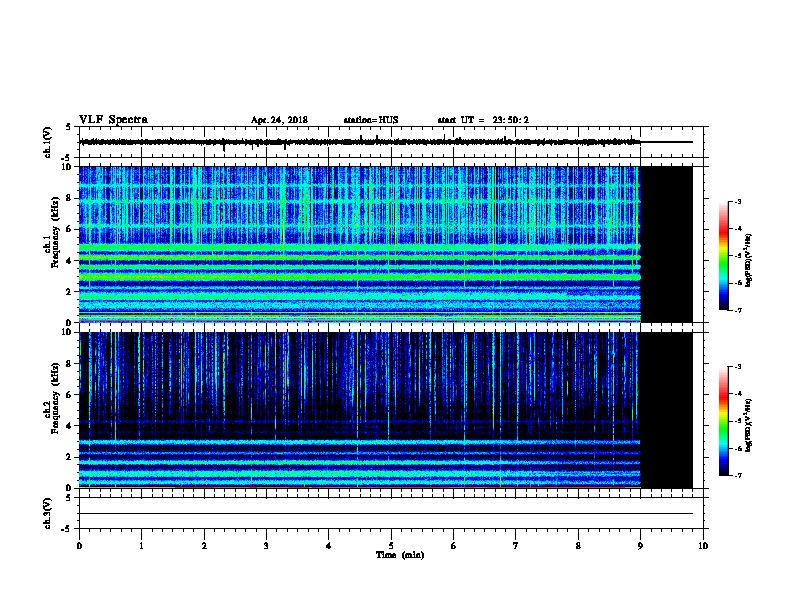The image size is (792, 612).
Task: Click the black no-data region of ch.2 spectrogram
Action: point(667,410)
